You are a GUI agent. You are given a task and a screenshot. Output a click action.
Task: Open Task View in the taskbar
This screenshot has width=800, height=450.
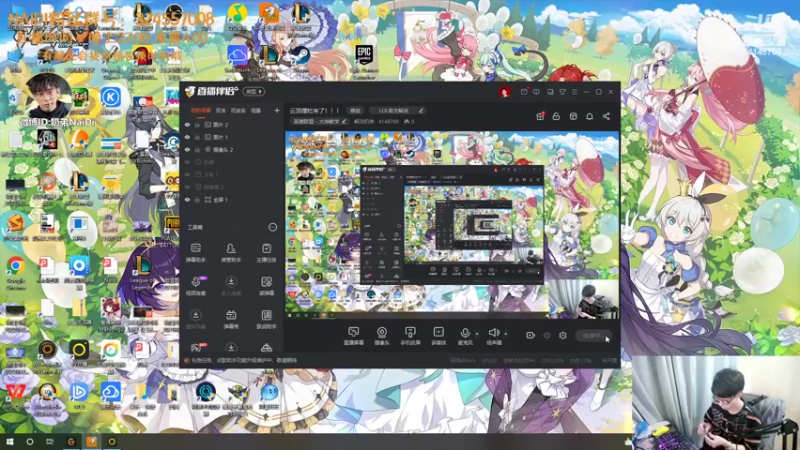pos(49,441)
